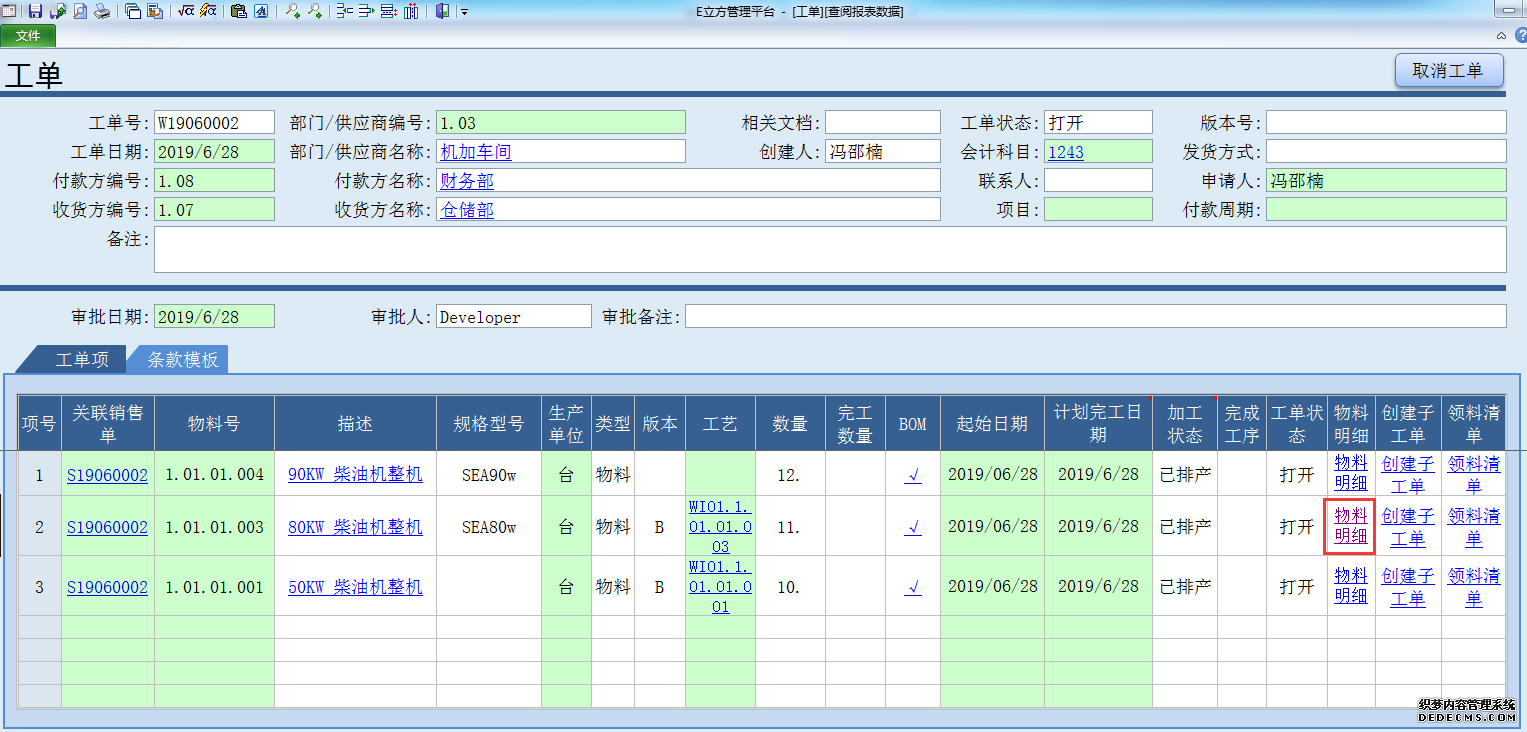Click the 工单号 field W19060002

pos(214,122)
